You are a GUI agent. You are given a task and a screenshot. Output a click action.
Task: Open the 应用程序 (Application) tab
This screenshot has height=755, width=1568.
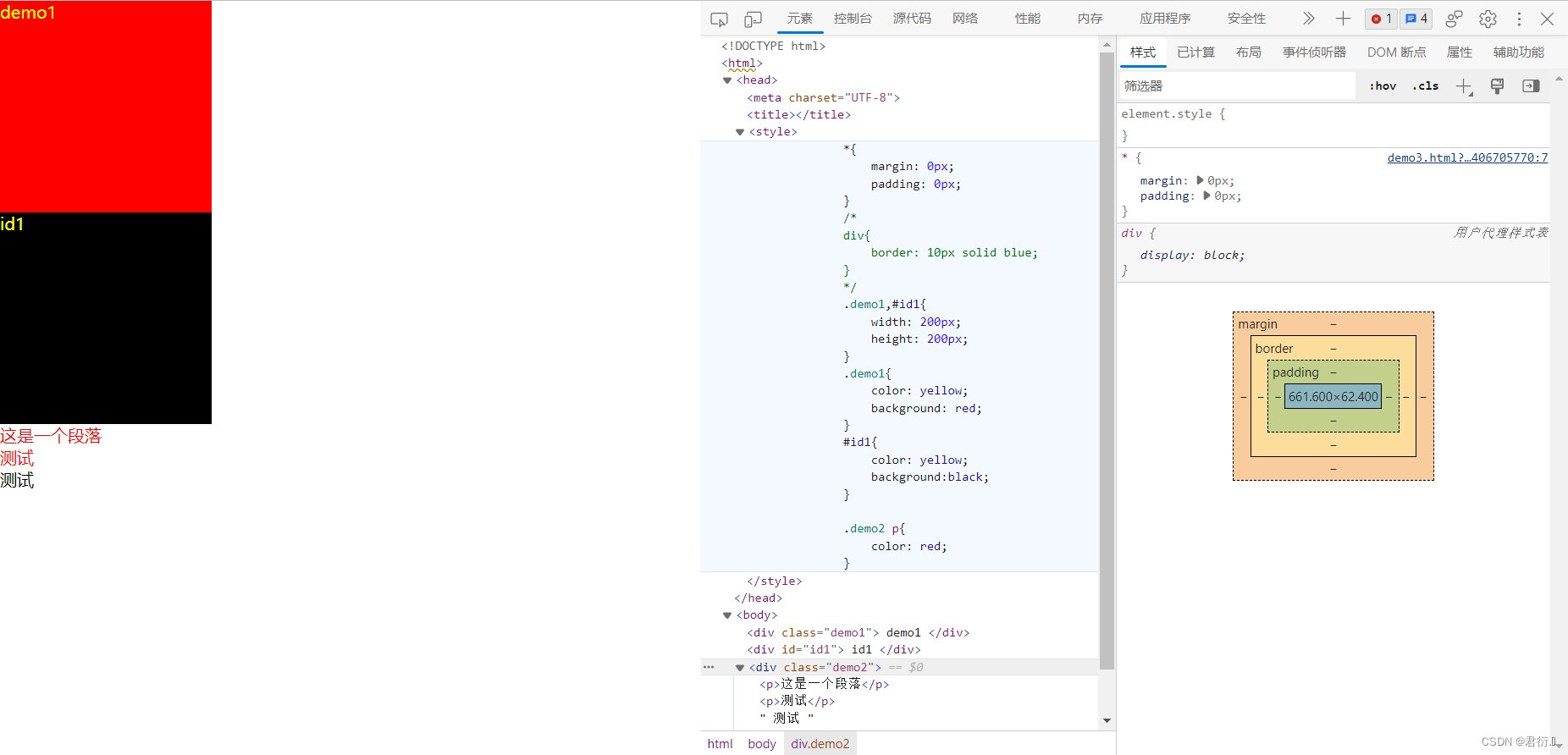(x=1165, y=19)
